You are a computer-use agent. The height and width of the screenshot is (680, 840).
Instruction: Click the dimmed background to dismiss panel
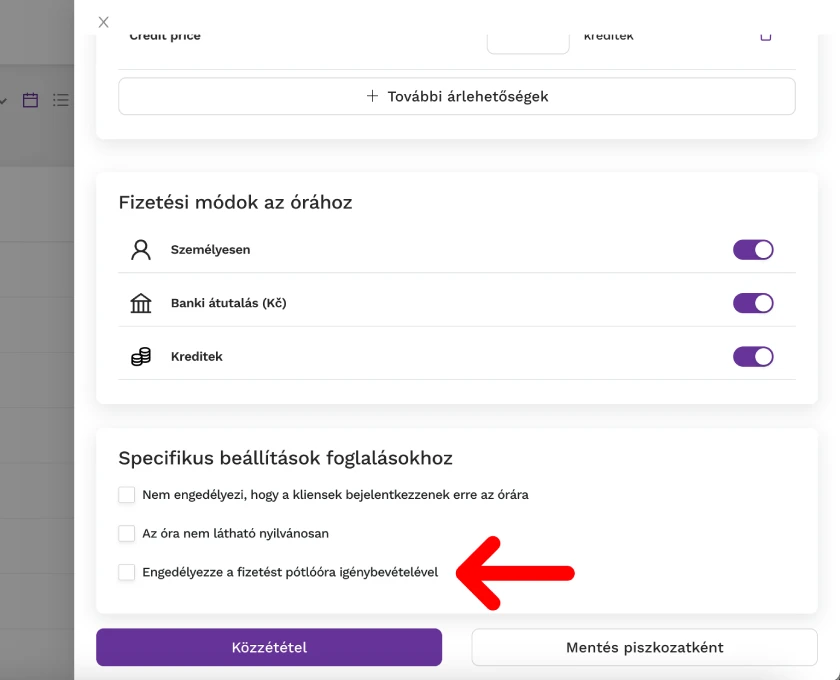[36, 375]
